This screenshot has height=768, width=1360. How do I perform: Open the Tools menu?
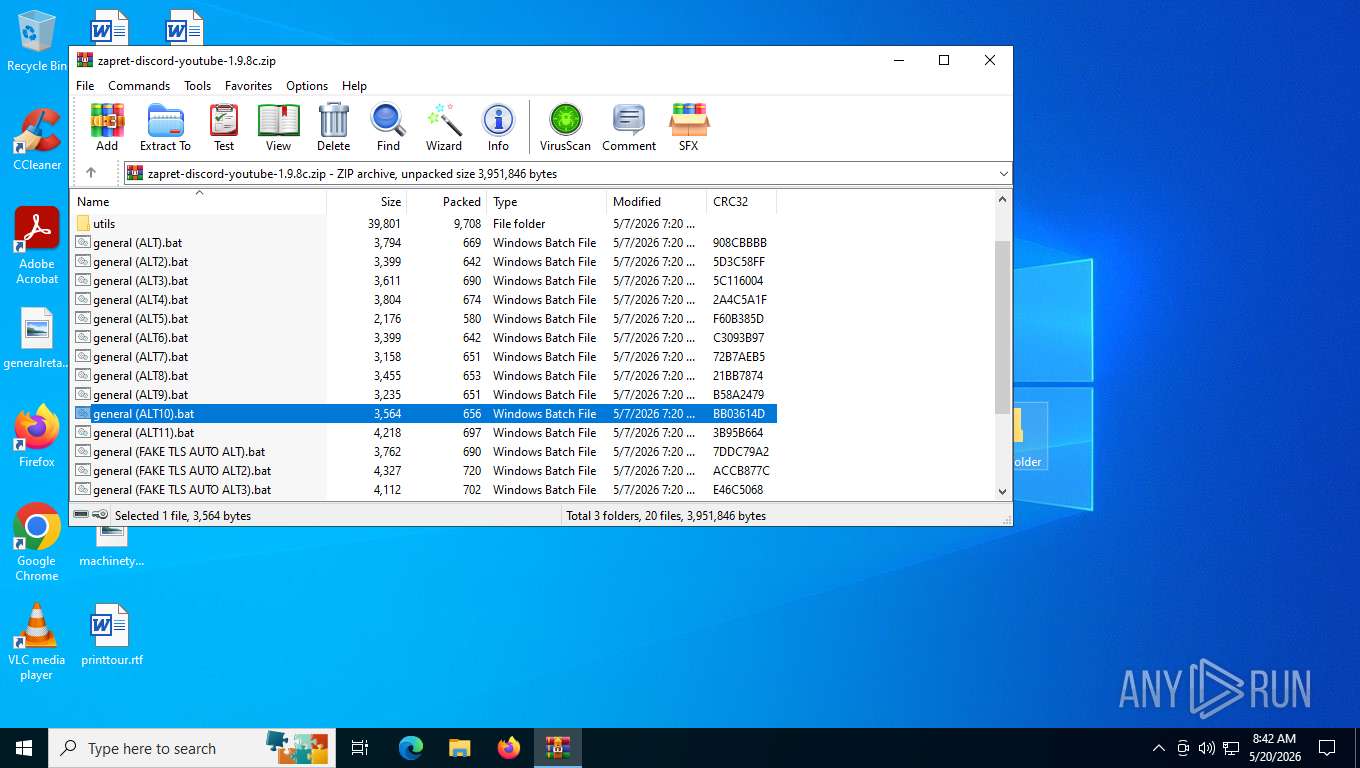197,86
